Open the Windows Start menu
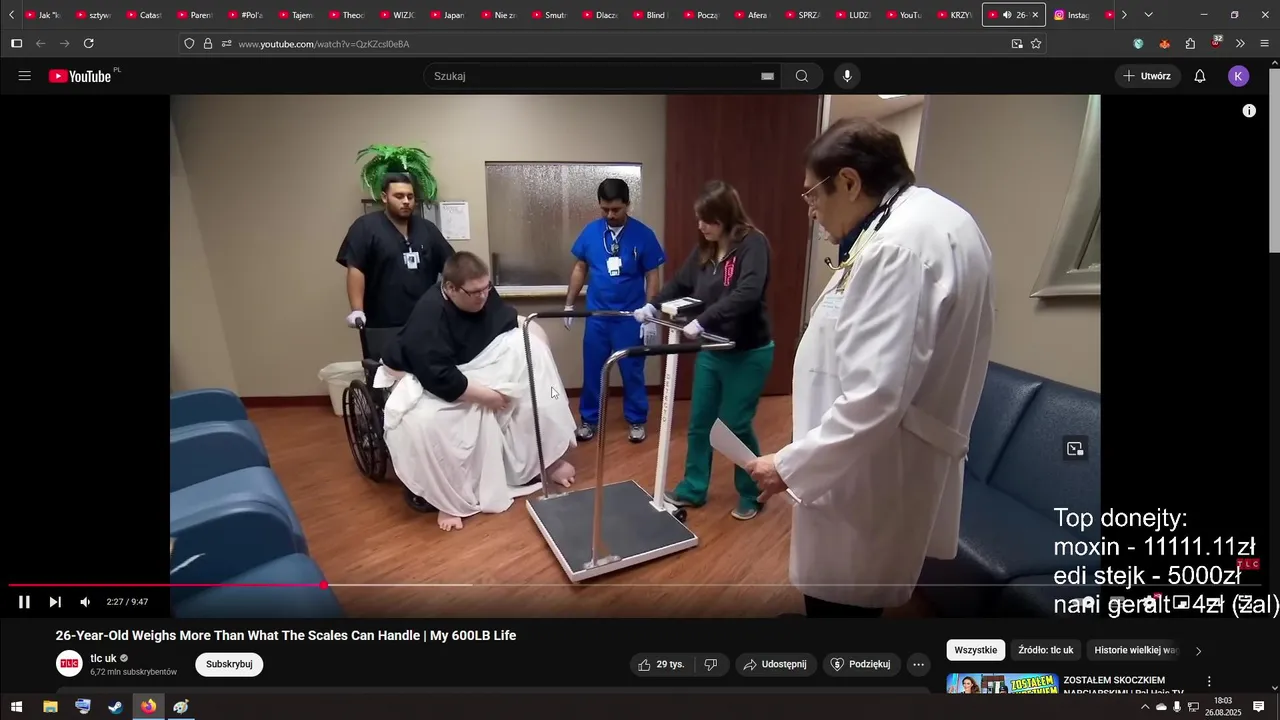The image size is (1280, 720). [x=16, y=707]
